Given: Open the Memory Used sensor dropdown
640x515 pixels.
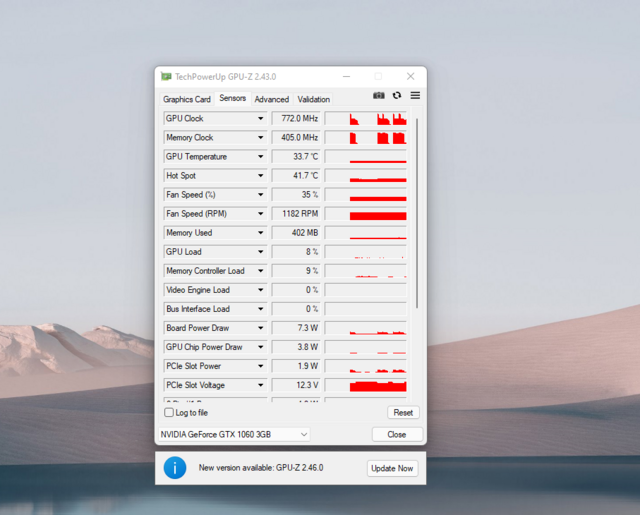Looking at the screenshot, I should pos(260,233).
